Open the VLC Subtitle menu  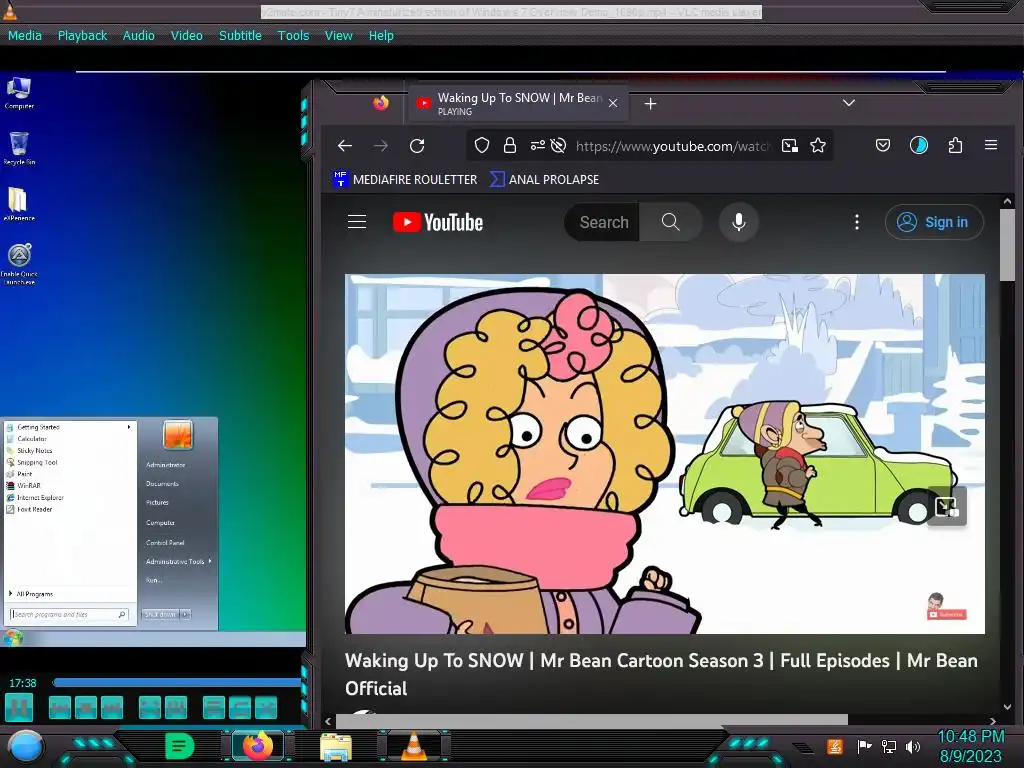point(240,36)
